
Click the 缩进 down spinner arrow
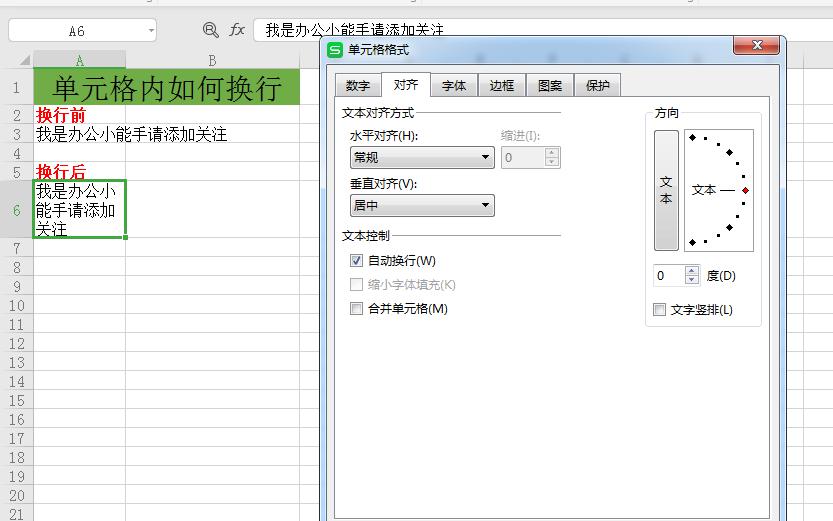[x=552, y=163]
